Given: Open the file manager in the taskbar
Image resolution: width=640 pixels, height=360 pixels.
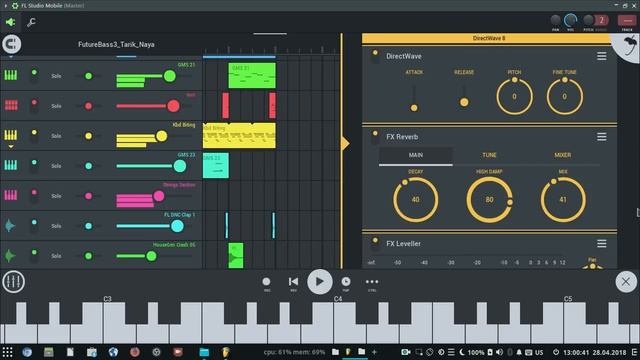Looking at the screenshot, I should click(x=204, y=352).
